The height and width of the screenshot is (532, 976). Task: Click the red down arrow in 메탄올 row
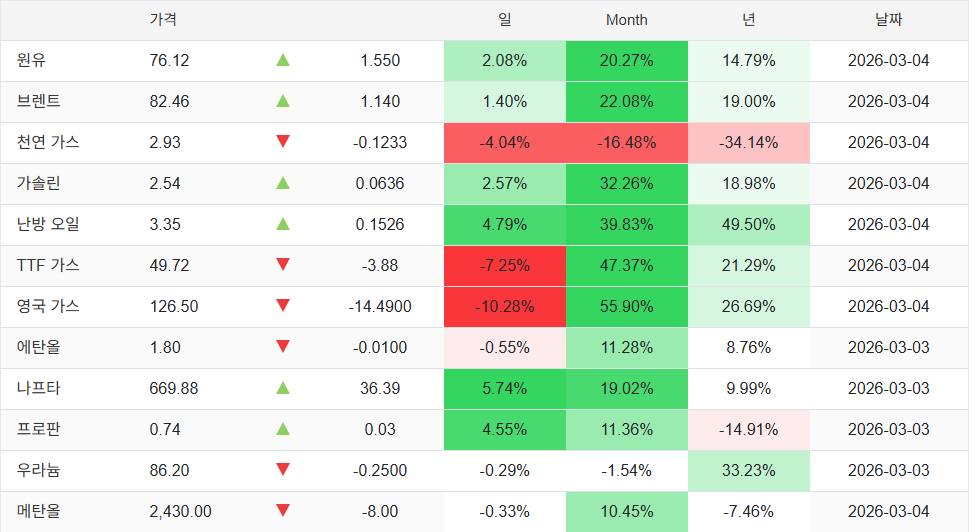pyautogui.click(x=283, y=511)
